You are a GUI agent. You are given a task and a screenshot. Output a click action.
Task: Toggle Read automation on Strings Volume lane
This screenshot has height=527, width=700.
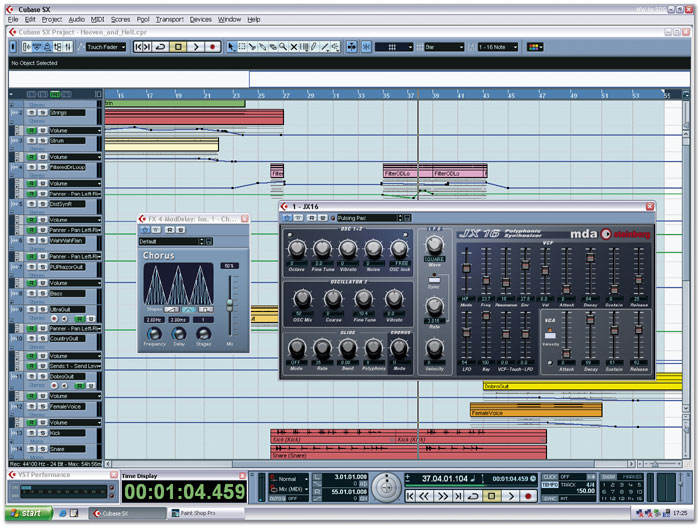coord(32,130)
